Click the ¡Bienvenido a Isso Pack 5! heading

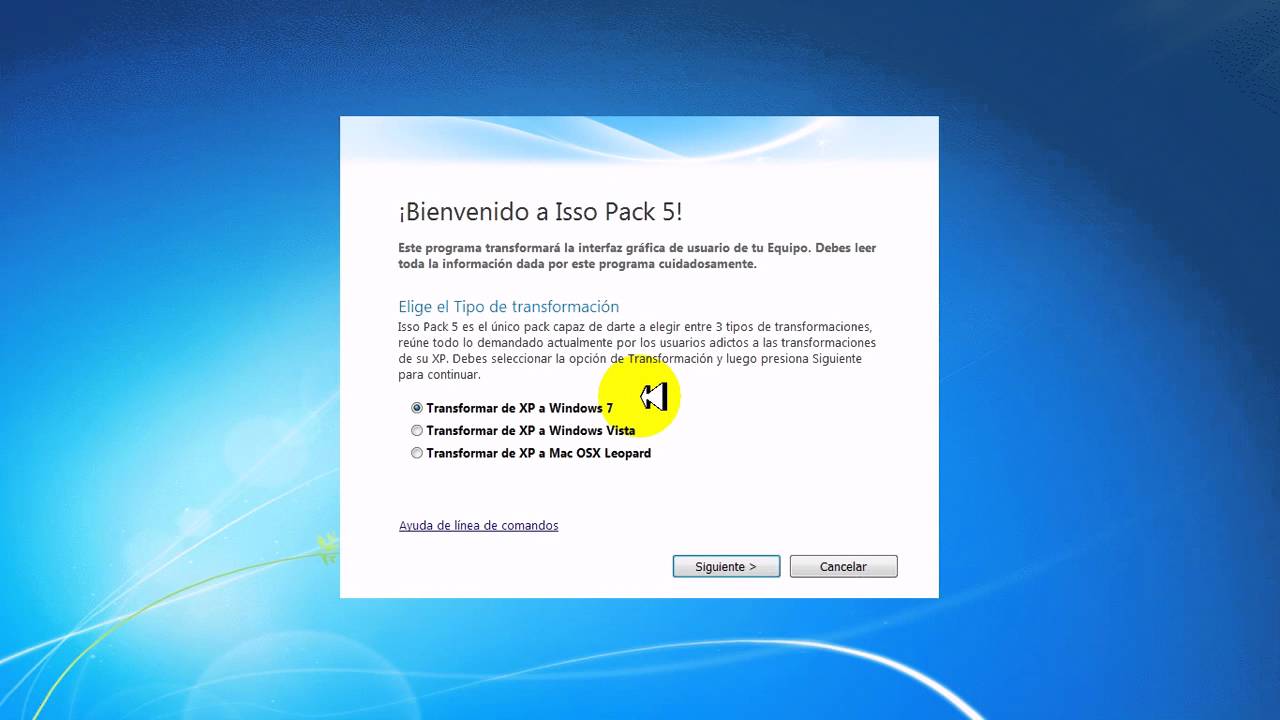(540, 212)
